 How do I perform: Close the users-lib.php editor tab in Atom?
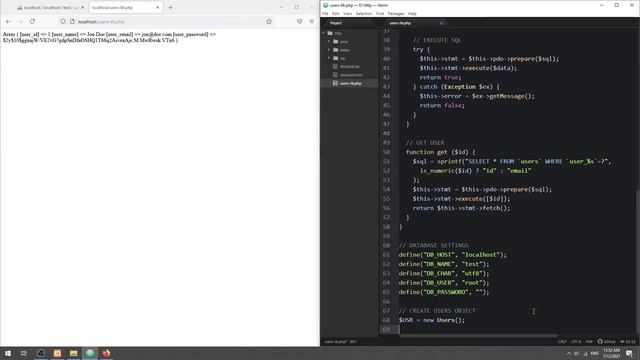(x=441, y=23)
